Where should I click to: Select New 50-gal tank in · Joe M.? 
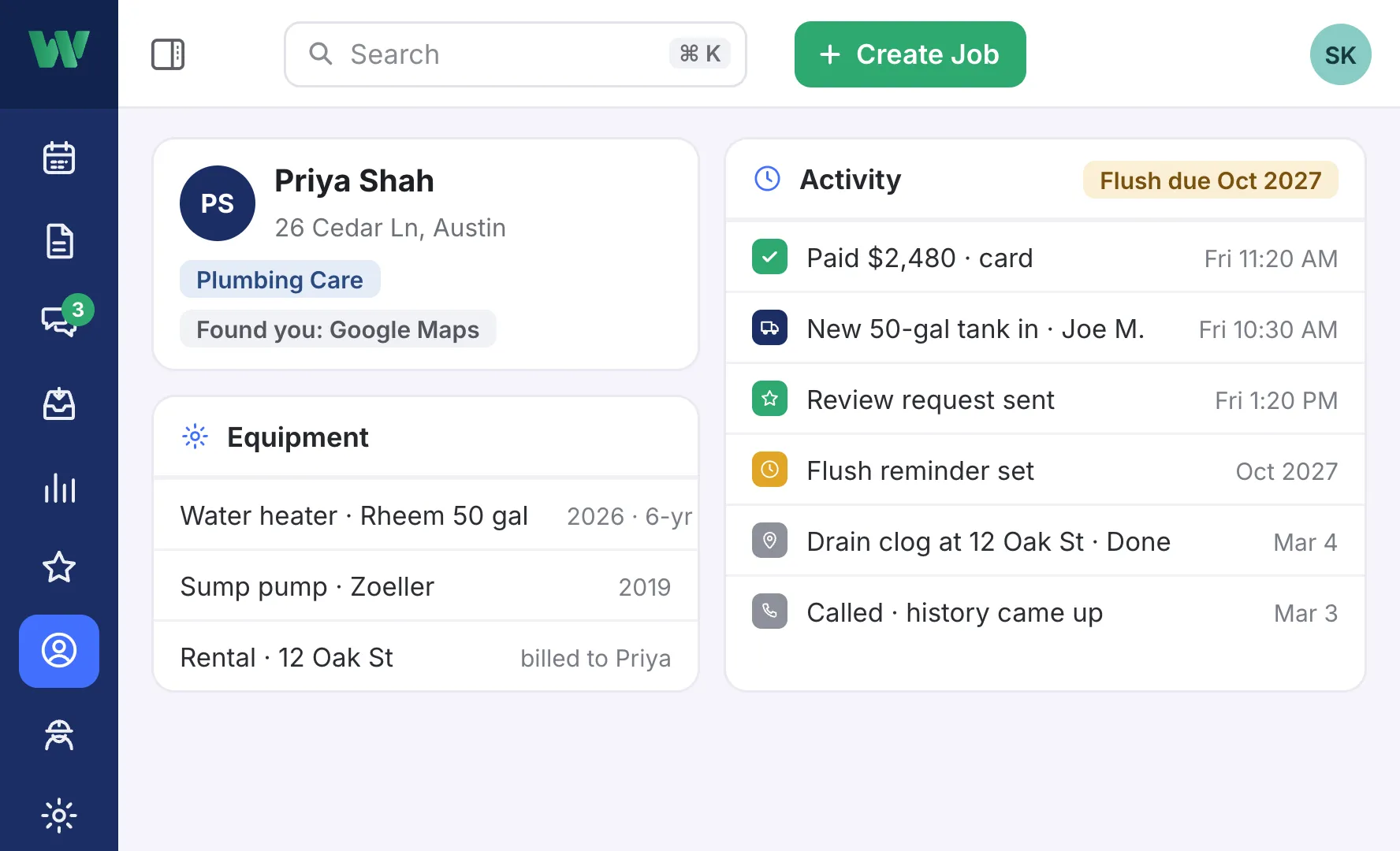click(x=976, y=329)
